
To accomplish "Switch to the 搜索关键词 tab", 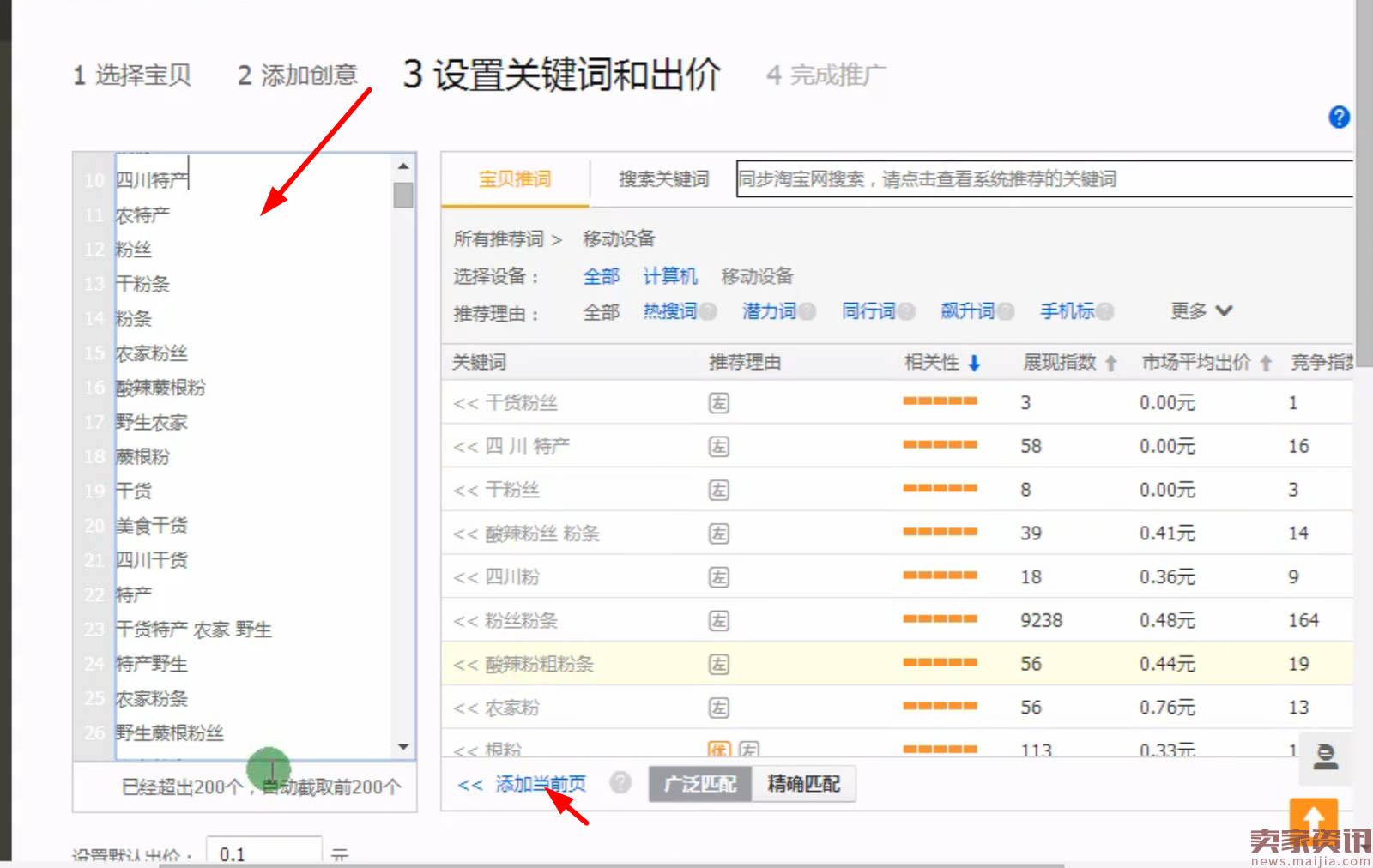I will coord(663,179).
